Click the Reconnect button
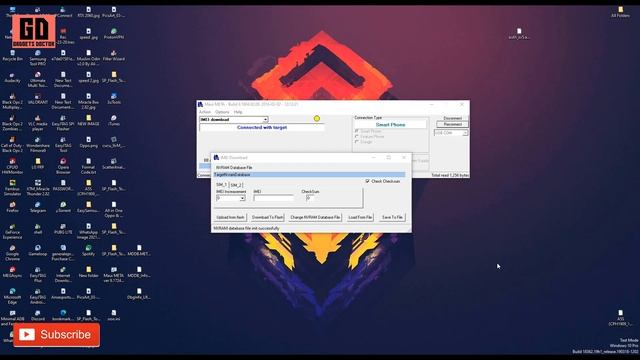 click(452, 124)
